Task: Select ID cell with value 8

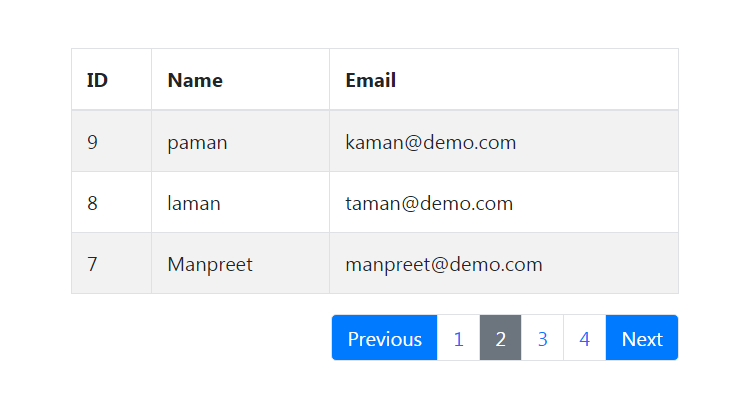Action: [x=111, y=203]
